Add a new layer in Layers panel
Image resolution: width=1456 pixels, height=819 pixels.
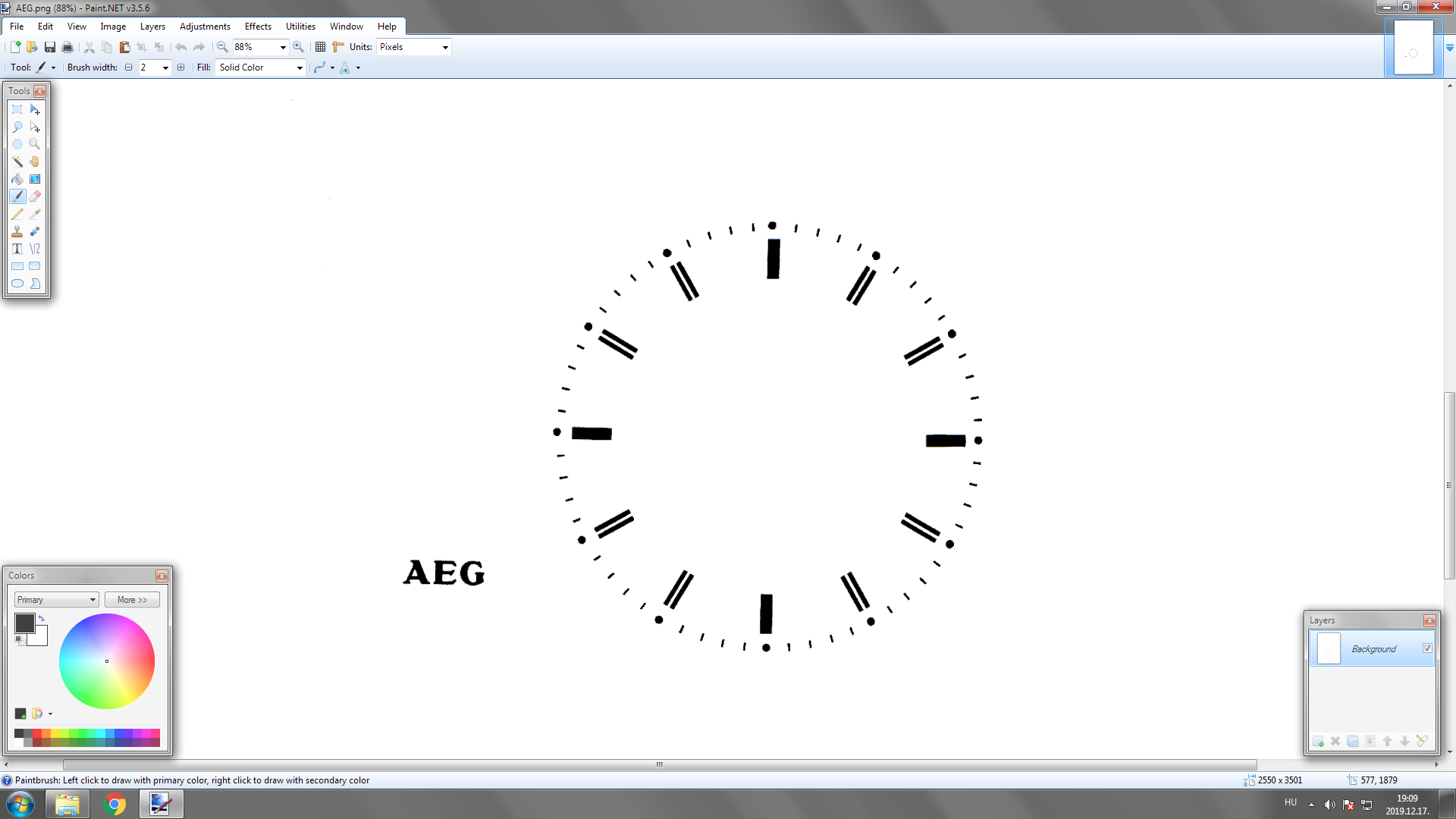[1318, 741]
